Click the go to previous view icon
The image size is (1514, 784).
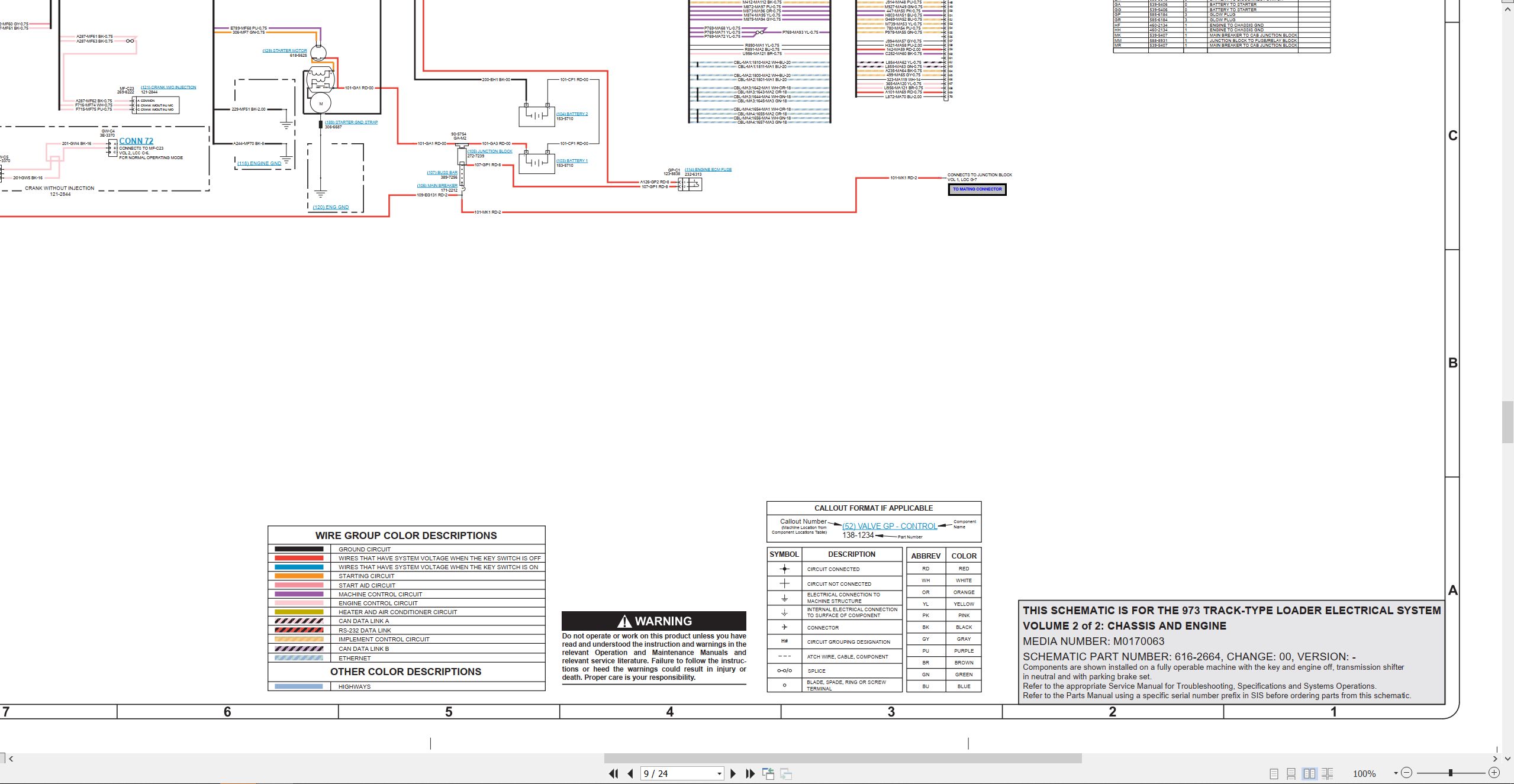click(x=768, y=773)
